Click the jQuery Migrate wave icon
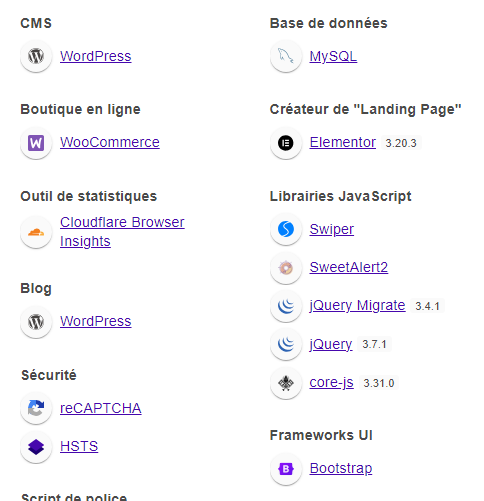The height and width of the screenshot is (501, 484). (286, 306)
